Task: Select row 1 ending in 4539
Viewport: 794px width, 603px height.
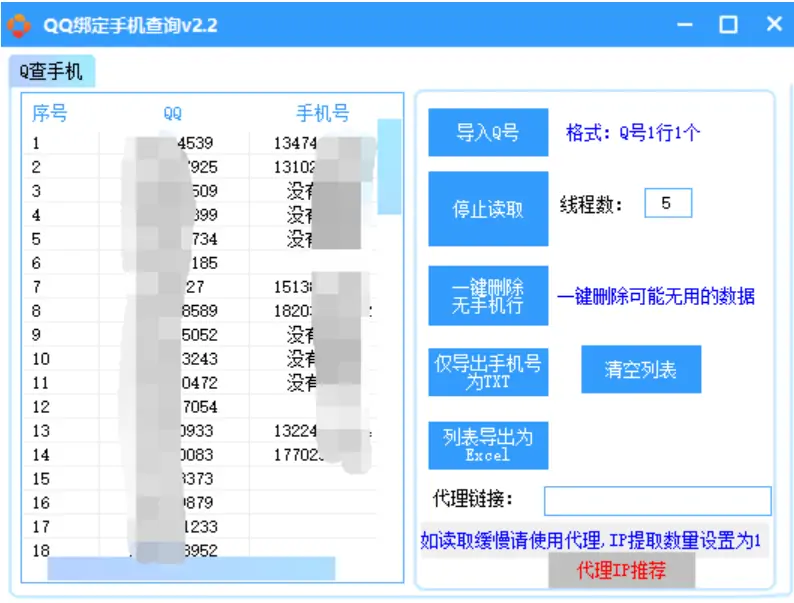Action: 201,143
